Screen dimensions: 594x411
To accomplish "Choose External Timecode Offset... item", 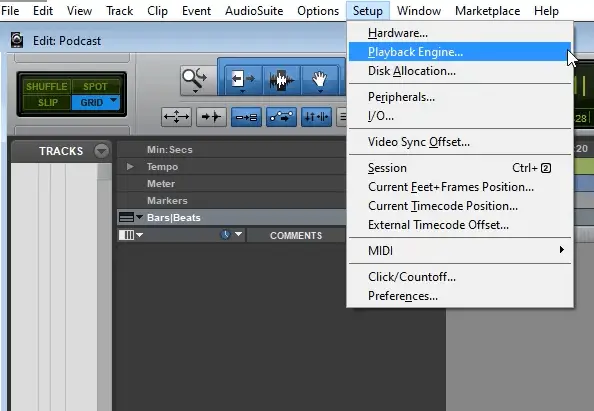I will point(460,225).
